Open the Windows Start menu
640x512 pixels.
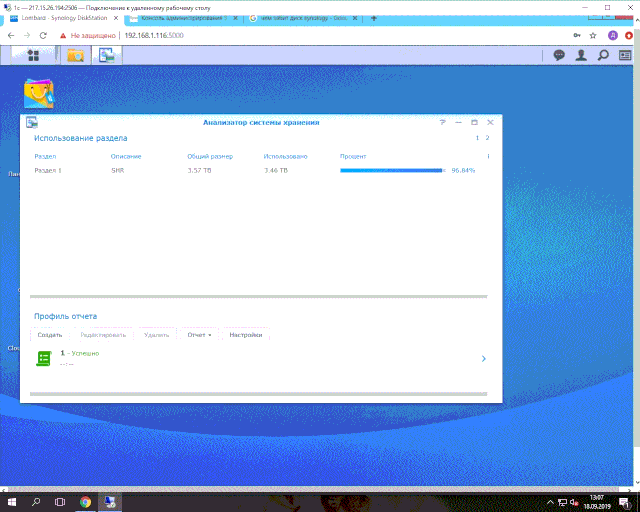pyautogui.click(x=11, y=502)
